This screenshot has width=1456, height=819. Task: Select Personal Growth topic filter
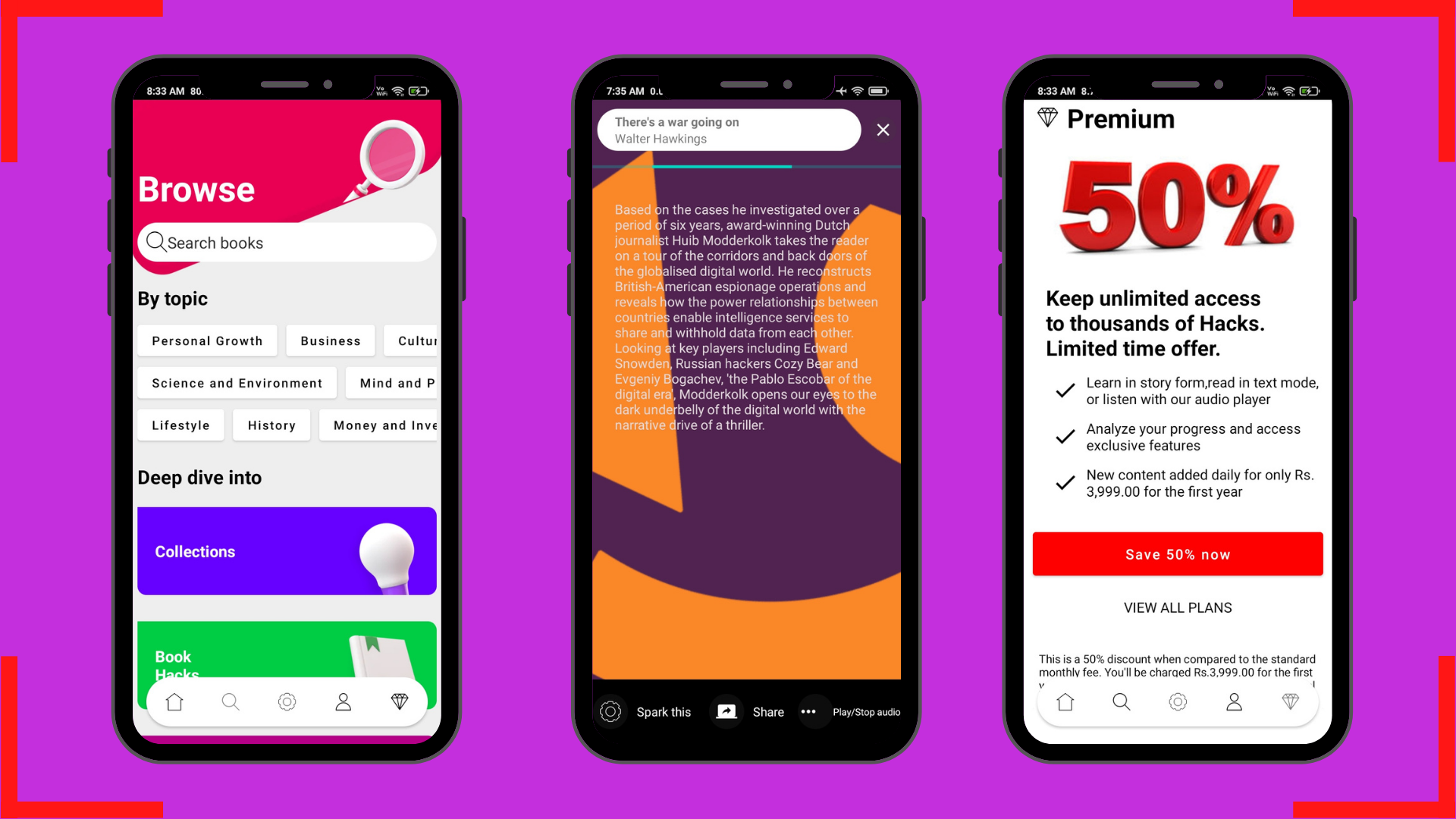click(x=207, y=340)
